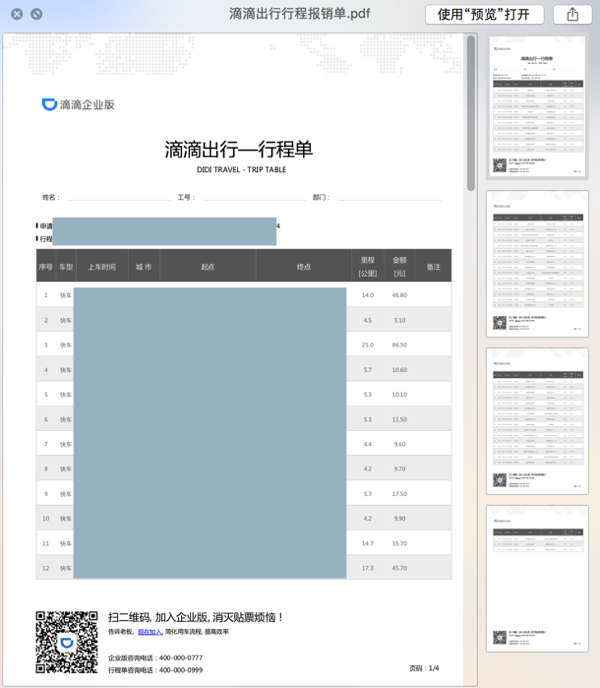Click the 城市 column header
600x688 pixels.
click(144, 267)
